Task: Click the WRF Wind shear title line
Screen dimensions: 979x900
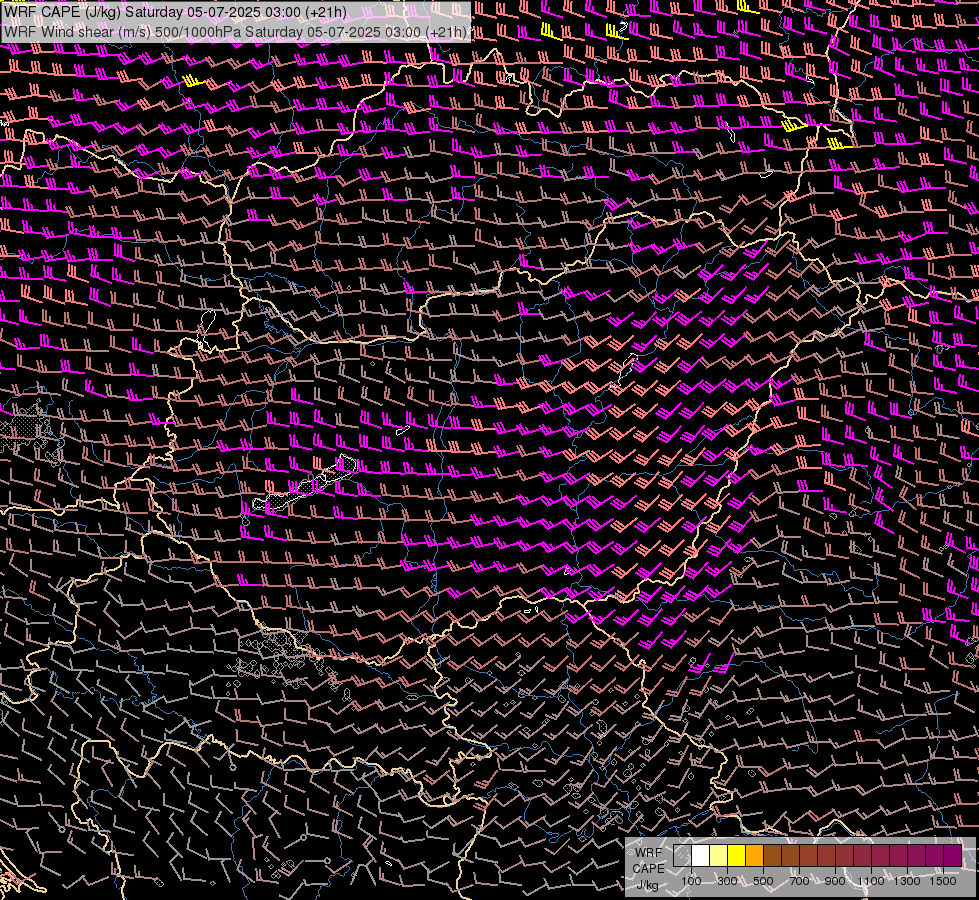Action: 235,31
